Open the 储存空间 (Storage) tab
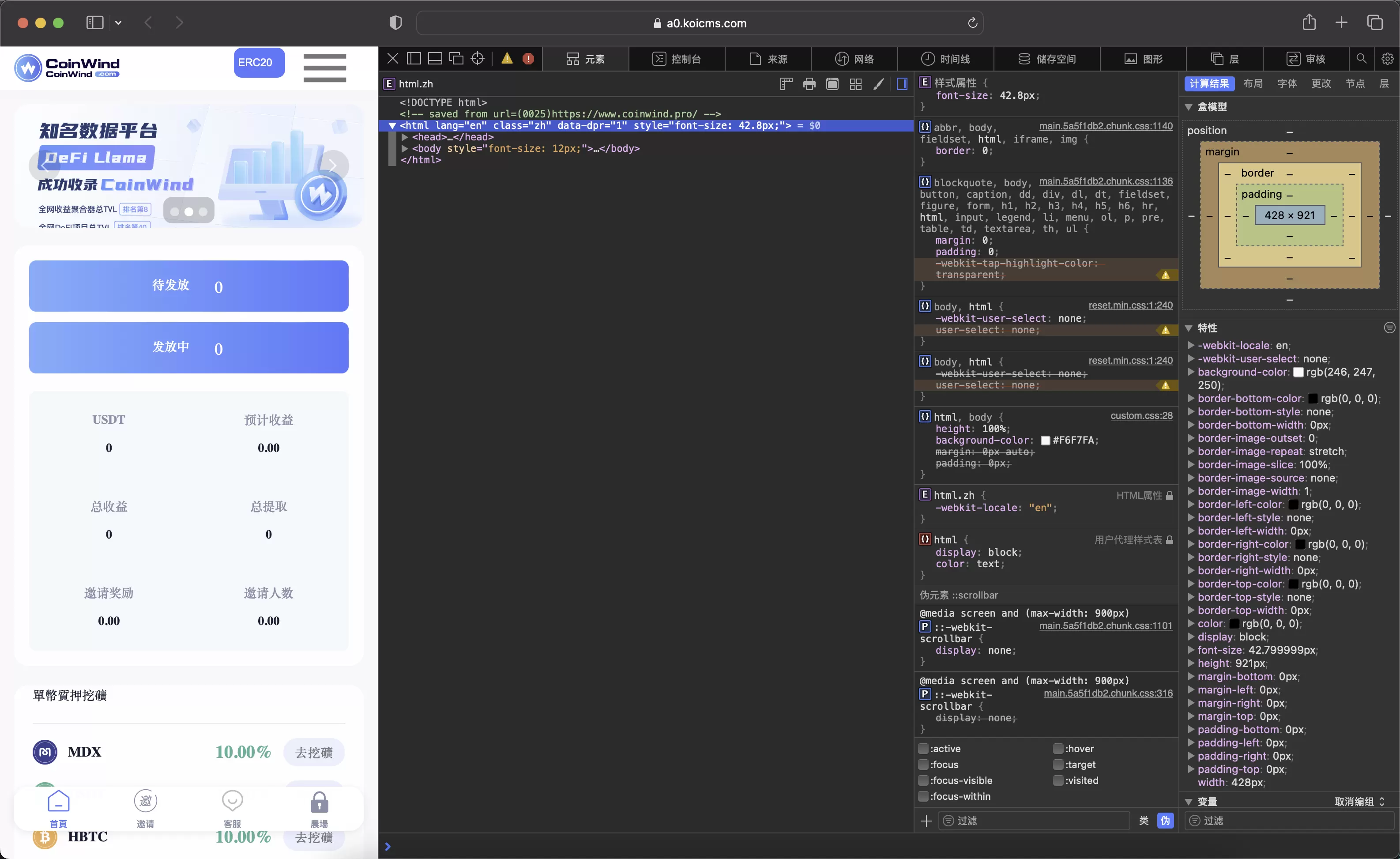1400x859 pixels. (x=1047, y=59)
